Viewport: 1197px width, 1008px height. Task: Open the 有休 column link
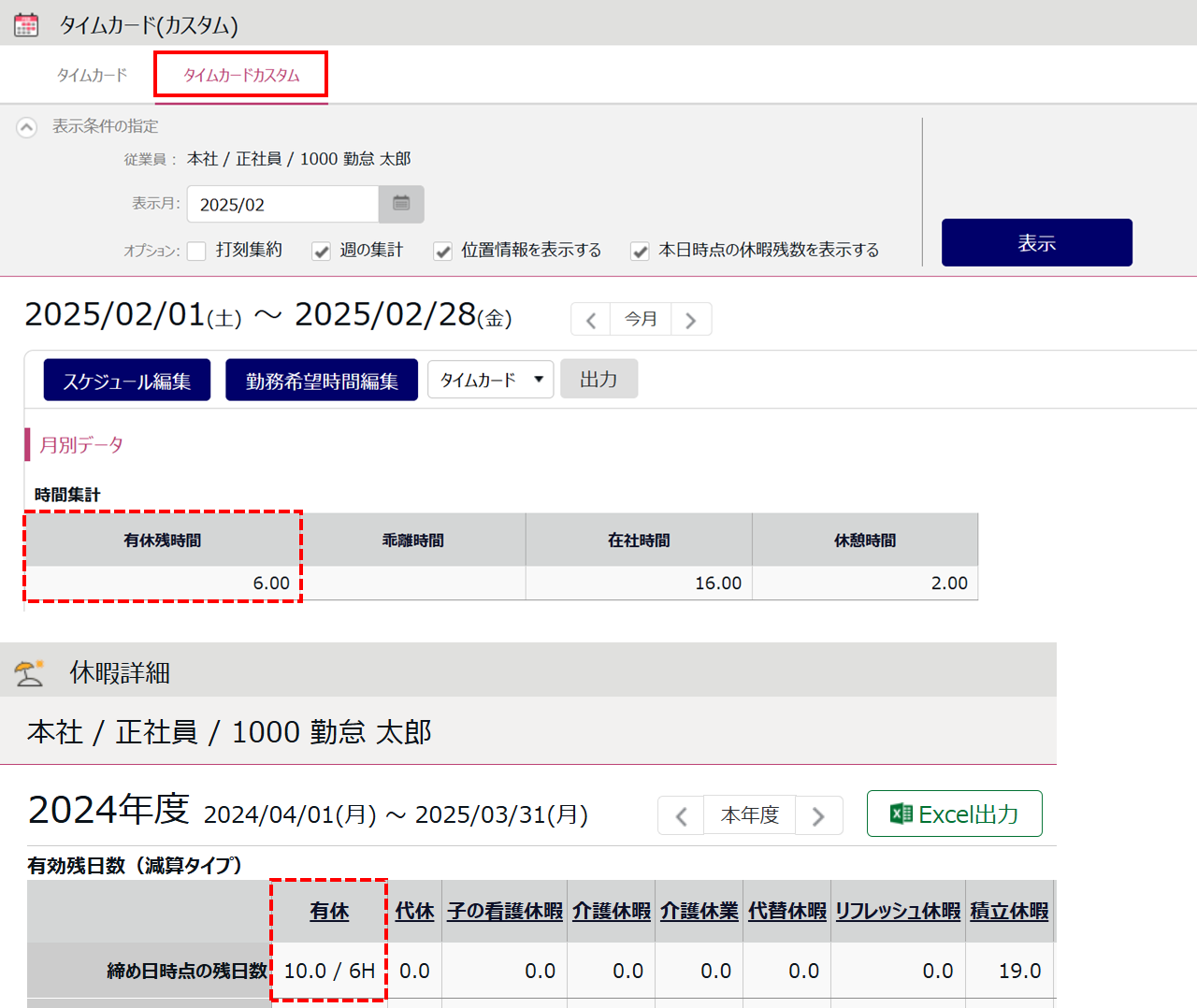[x=329, y=911]
